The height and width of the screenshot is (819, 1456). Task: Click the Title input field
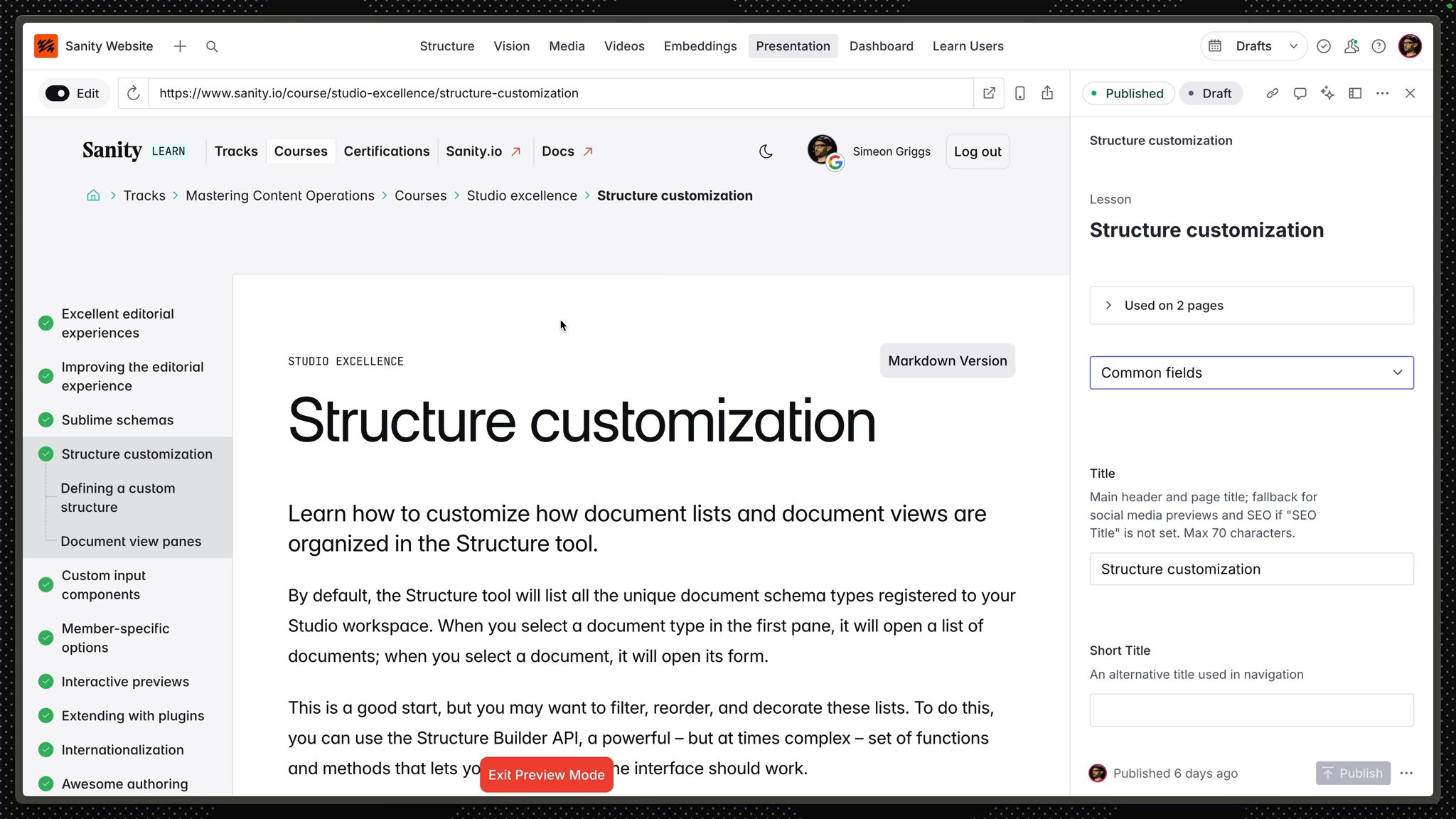[x=1251, y=569]
